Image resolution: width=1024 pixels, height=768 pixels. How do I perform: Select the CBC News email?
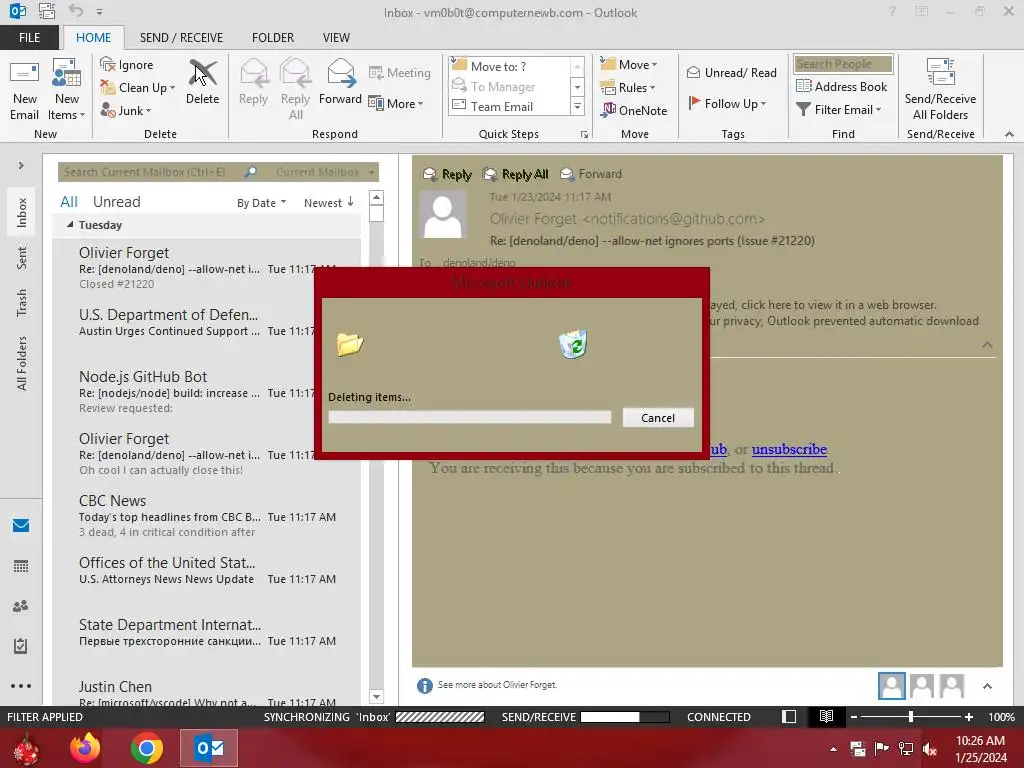pos(207,516)
